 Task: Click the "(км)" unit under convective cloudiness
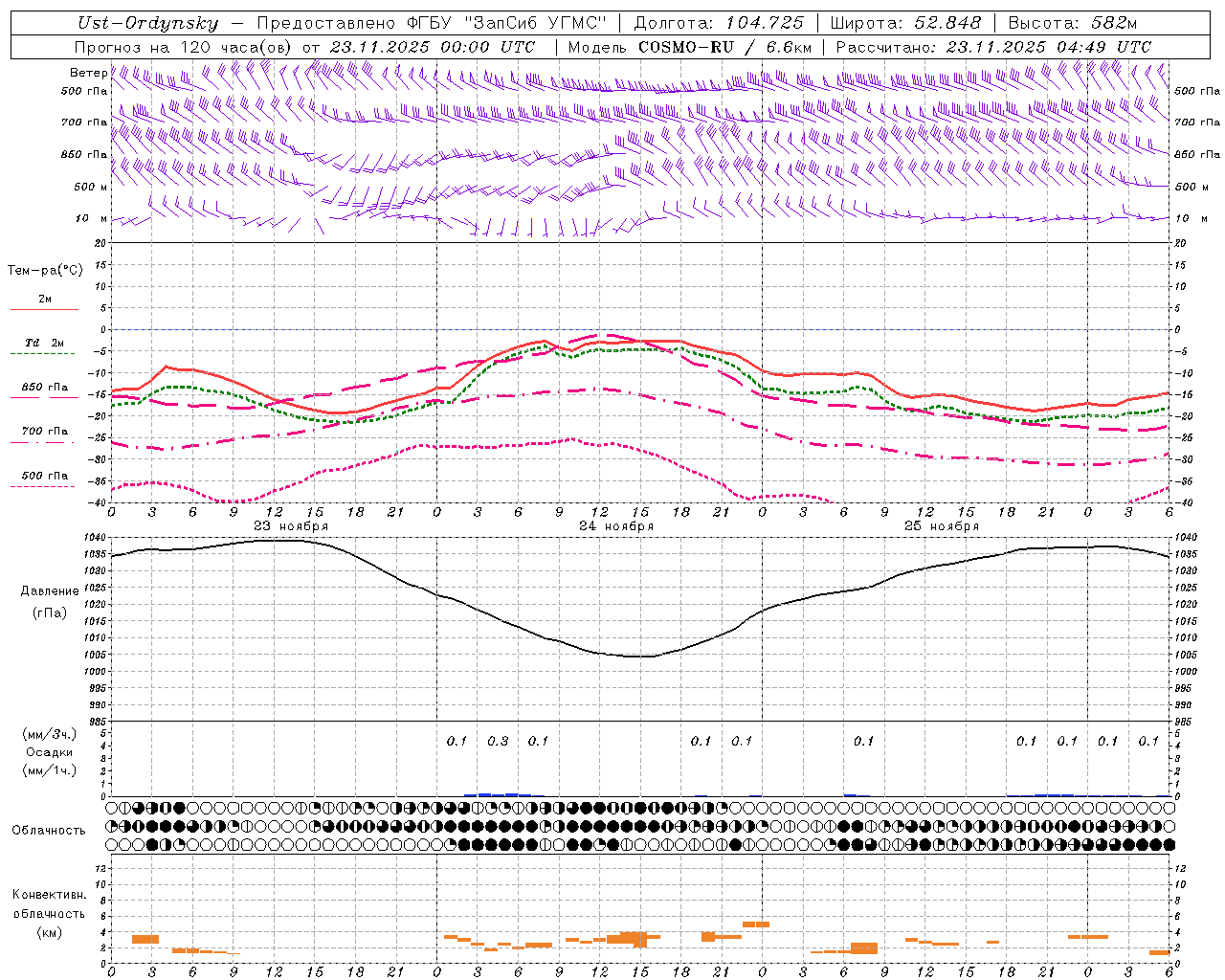(50, 931)
